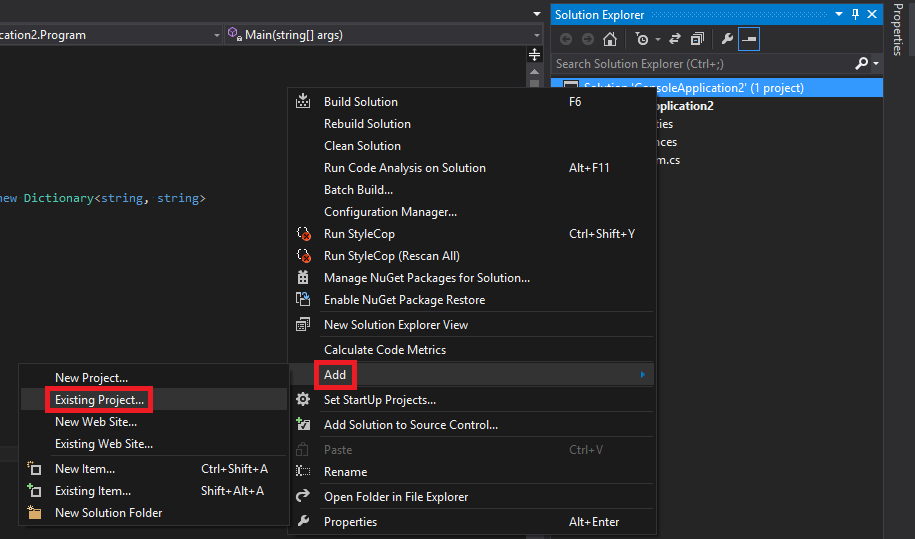915x539 pixels.
Task: Select Existing Project... from the Add submenu
Action: 99,400
